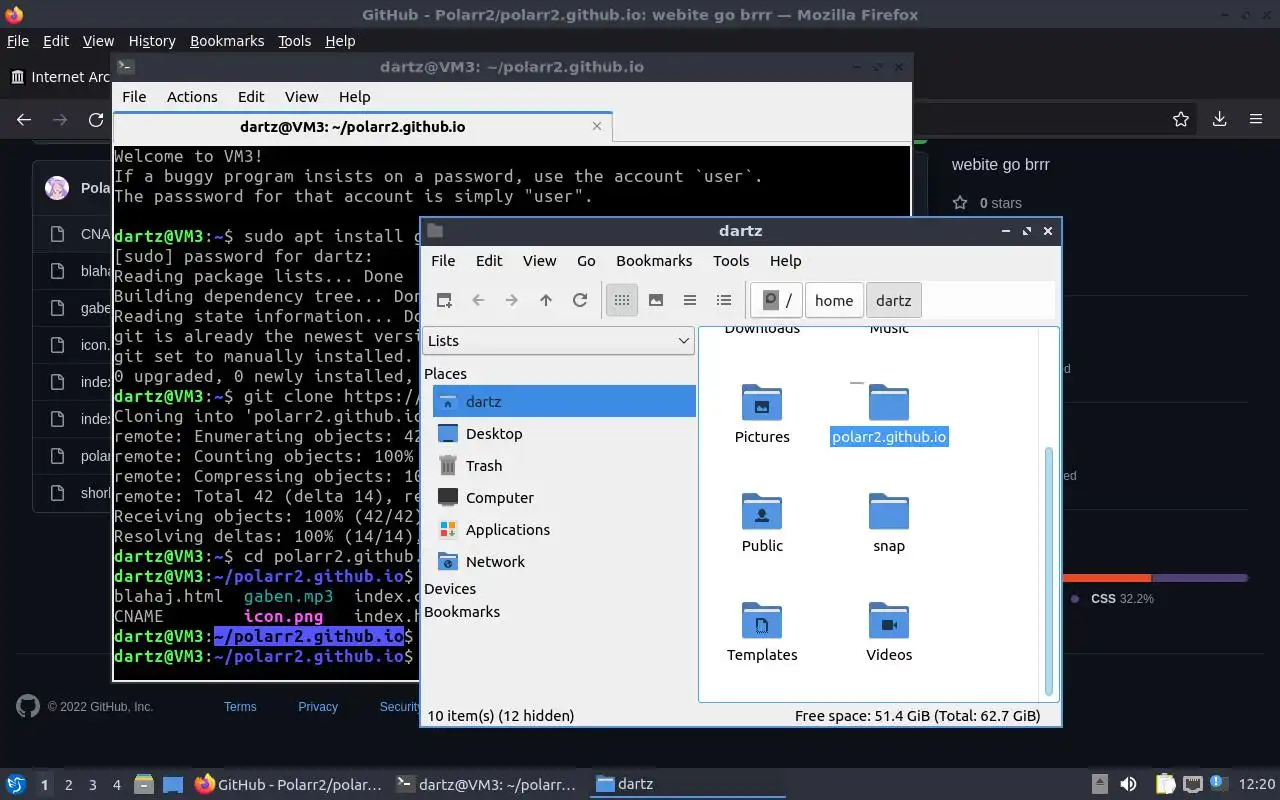Open clipboard tray icon

coord(1165,785)
